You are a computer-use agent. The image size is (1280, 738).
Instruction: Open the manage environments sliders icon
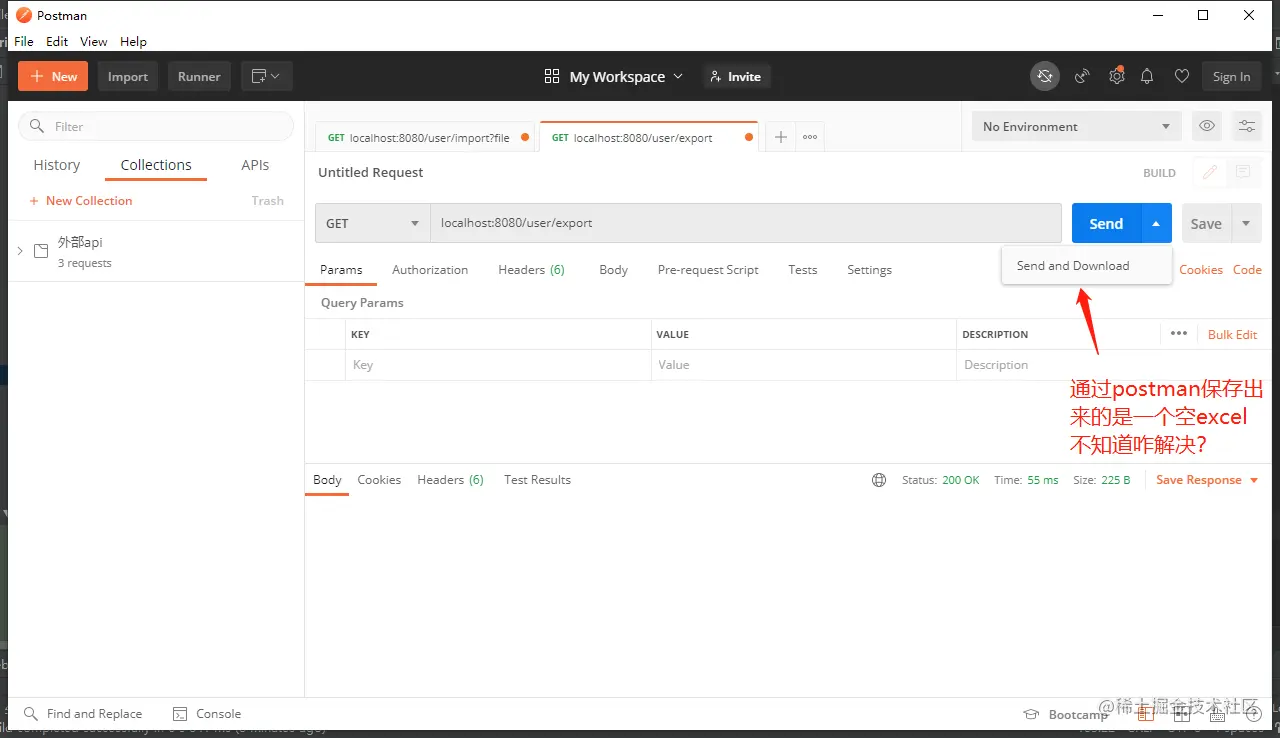click(x=1247, y=126)
